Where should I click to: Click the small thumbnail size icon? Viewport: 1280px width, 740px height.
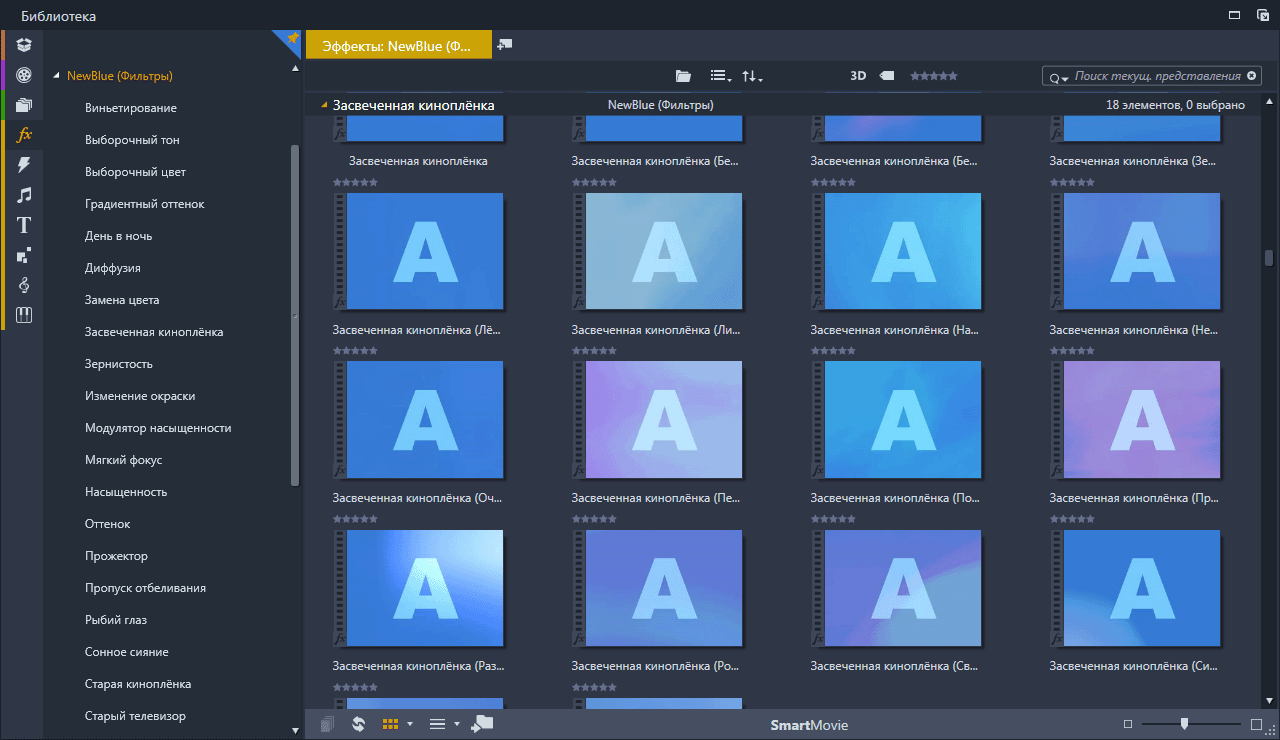pyautogui.click(x=1128, y=724)
